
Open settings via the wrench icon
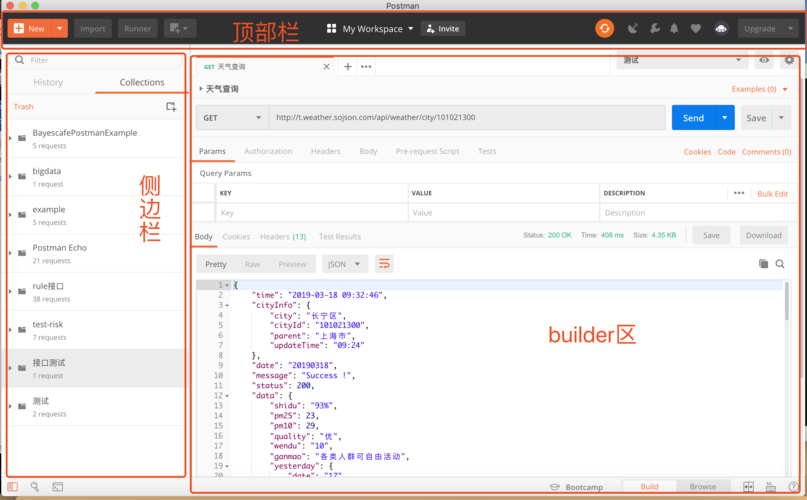[654, 29]
